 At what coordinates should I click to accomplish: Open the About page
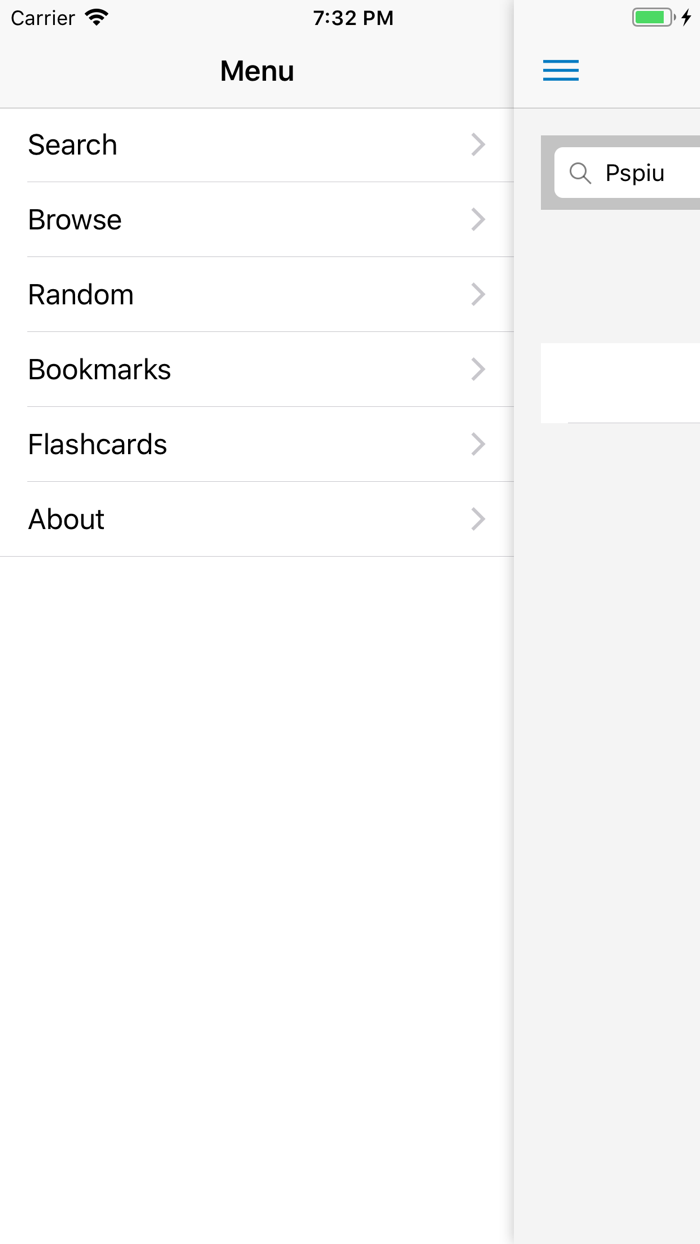point(66,520)
